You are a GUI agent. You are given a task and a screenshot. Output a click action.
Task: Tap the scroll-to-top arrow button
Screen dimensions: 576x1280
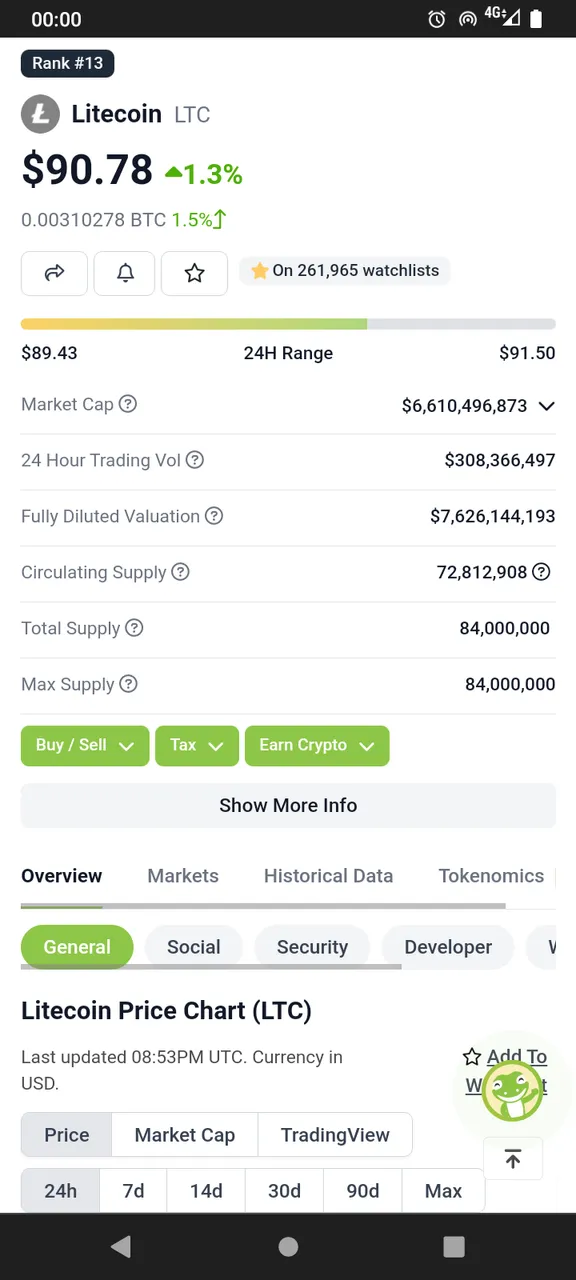(x=513, y=1159)
